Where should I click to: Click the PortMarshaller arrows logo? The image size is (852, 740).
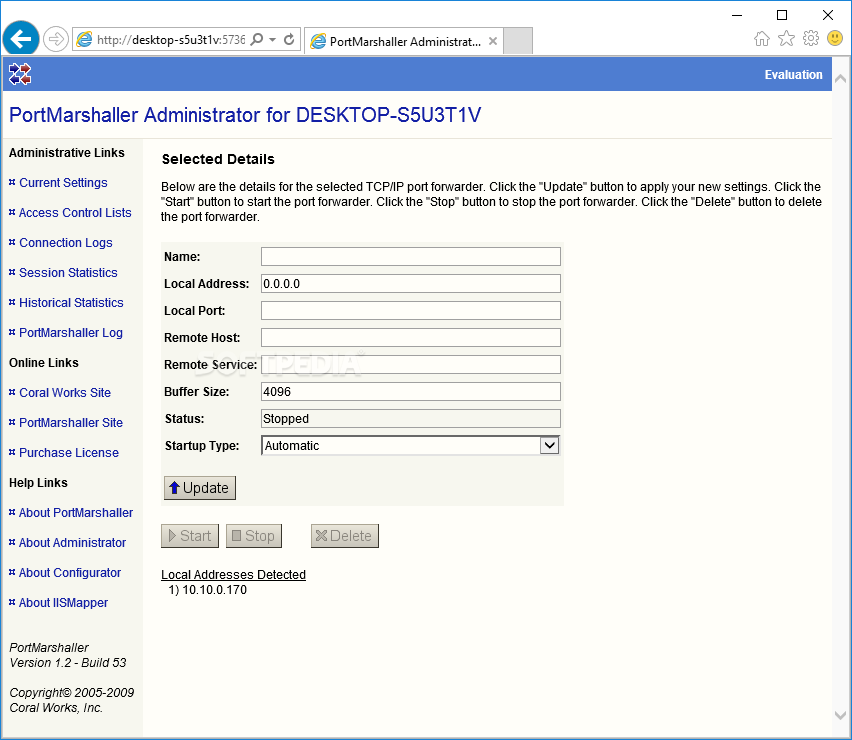tap(20, 74)
